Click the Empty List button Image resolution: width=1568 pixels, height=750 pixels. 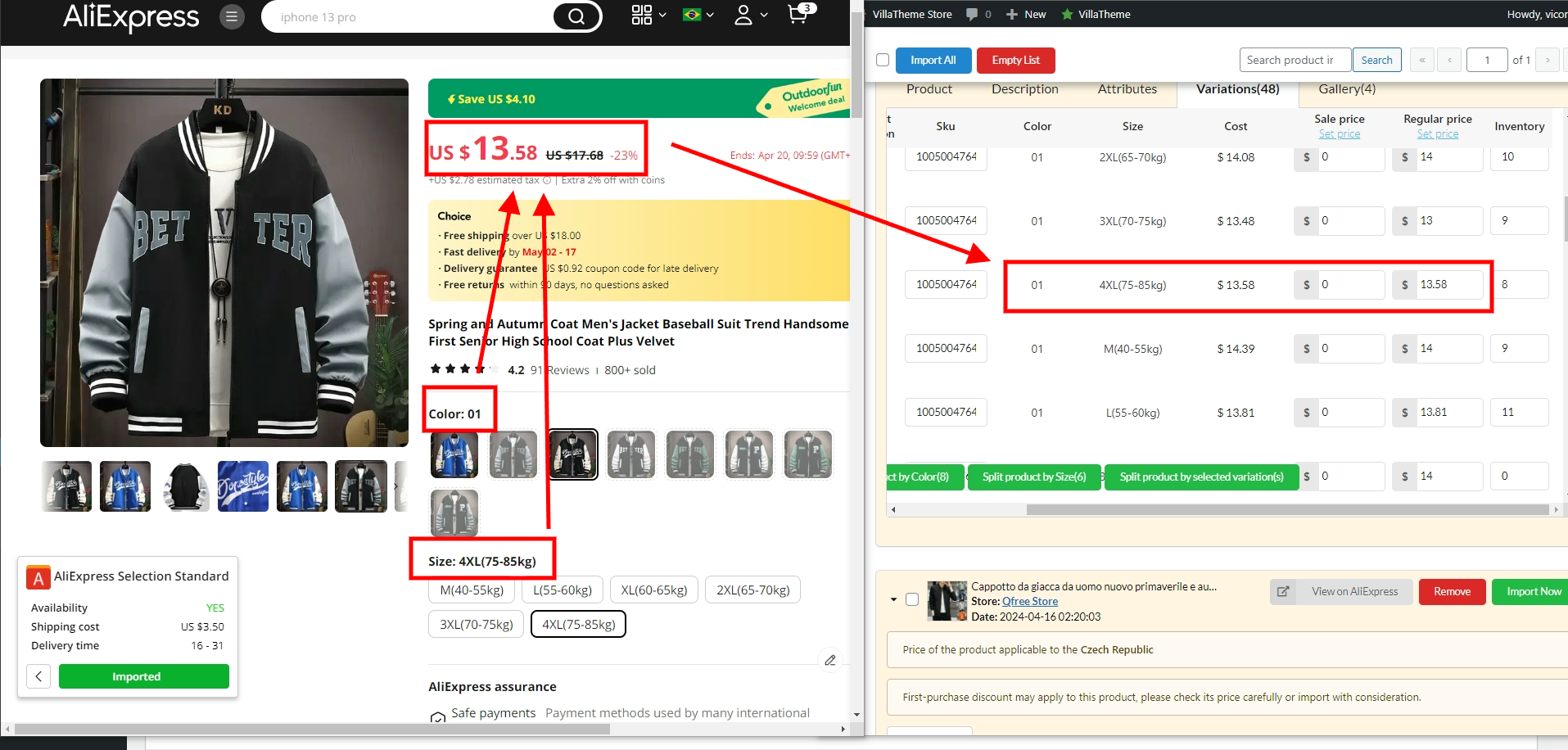(1015, 60)
